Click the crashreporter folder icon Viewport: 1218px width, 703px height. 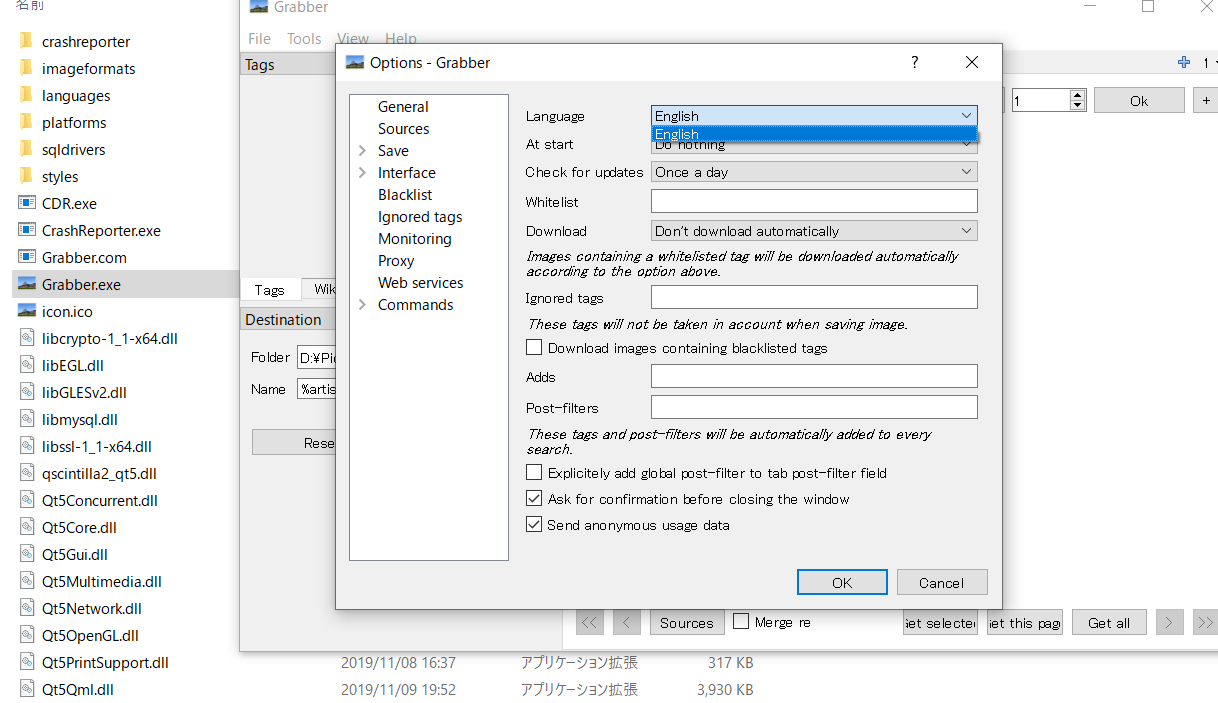26,42
